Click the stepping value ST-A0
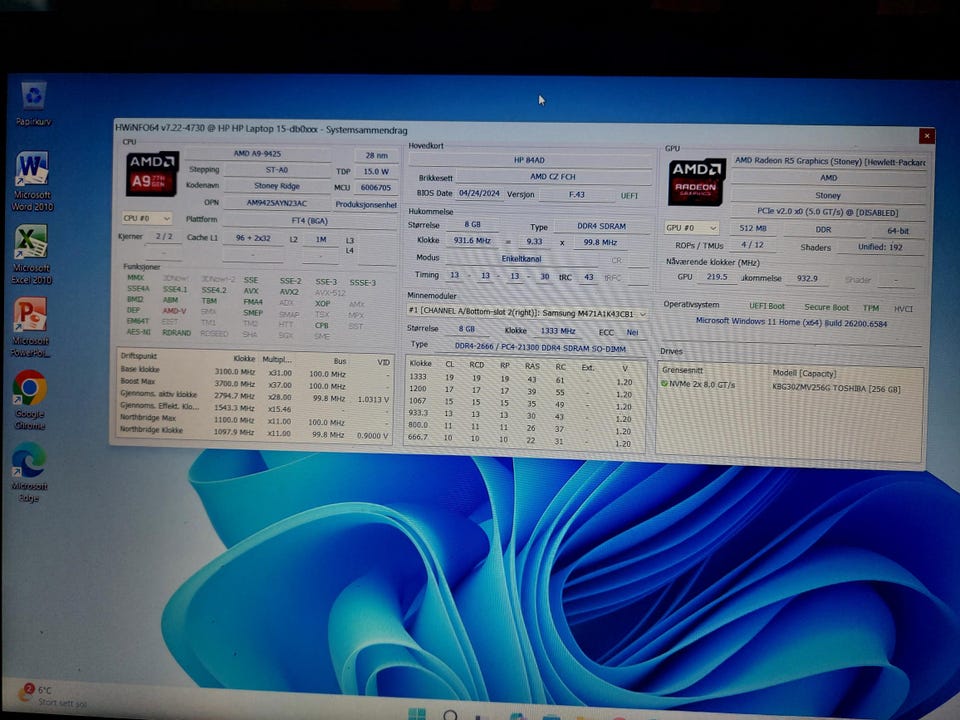The width and height of the screenshot is (960, 720). pyautogui.click(x=277, y=170)
